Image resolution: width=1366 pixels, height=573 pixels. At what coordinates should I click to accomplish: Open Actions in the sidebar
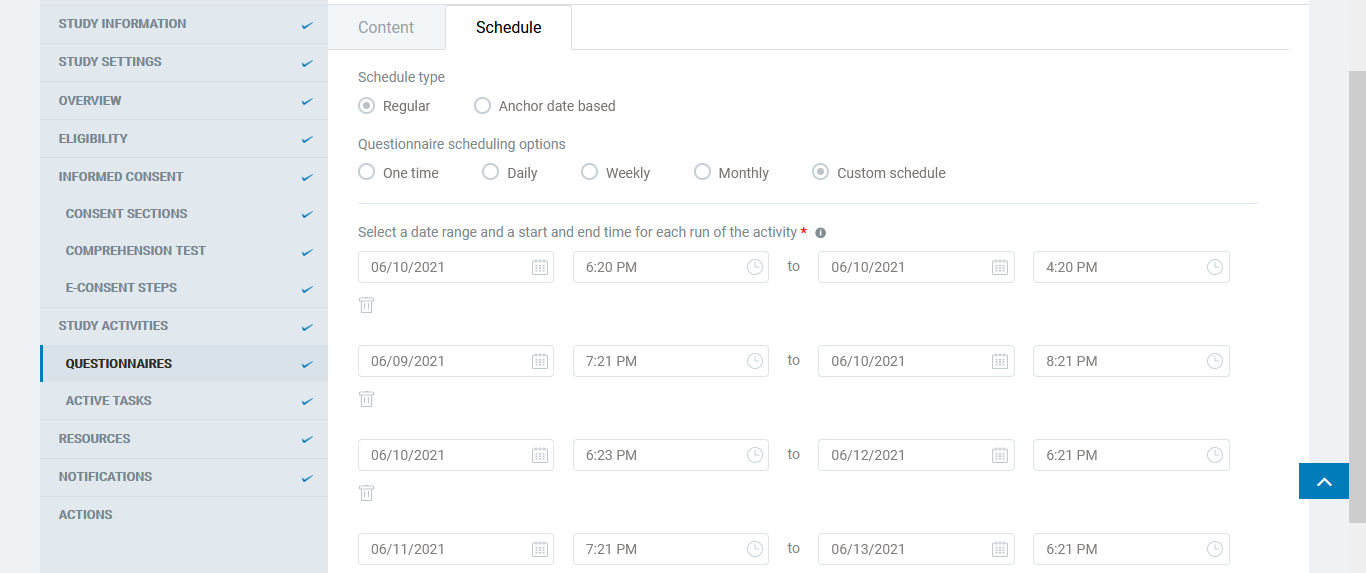(x=184, y=515)
